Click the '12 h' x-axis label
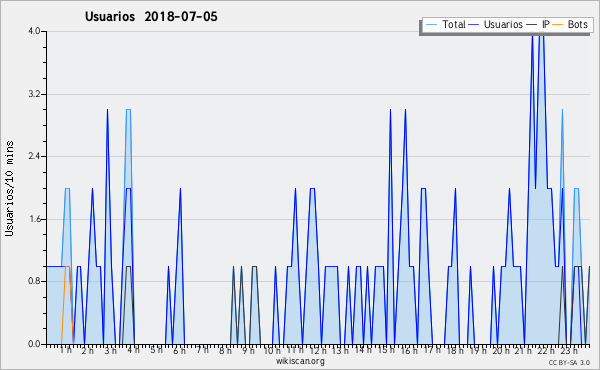This screenshot has height=370, width=600. point(318,350)
